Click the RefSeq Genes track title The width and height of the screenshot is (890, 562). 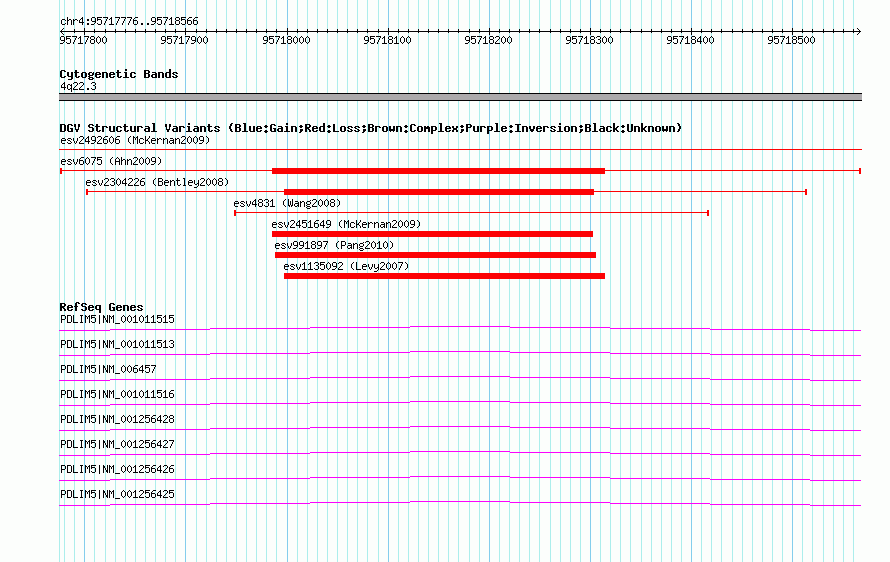coord(101,307)
